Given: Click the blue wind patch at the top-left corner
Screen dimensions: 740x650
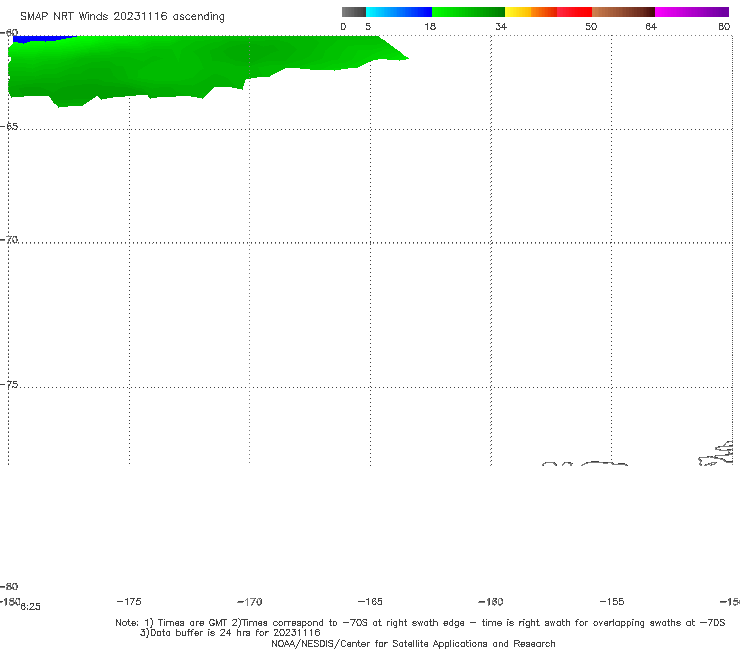Looking at the screenshot, I should (x=42, y=39).
